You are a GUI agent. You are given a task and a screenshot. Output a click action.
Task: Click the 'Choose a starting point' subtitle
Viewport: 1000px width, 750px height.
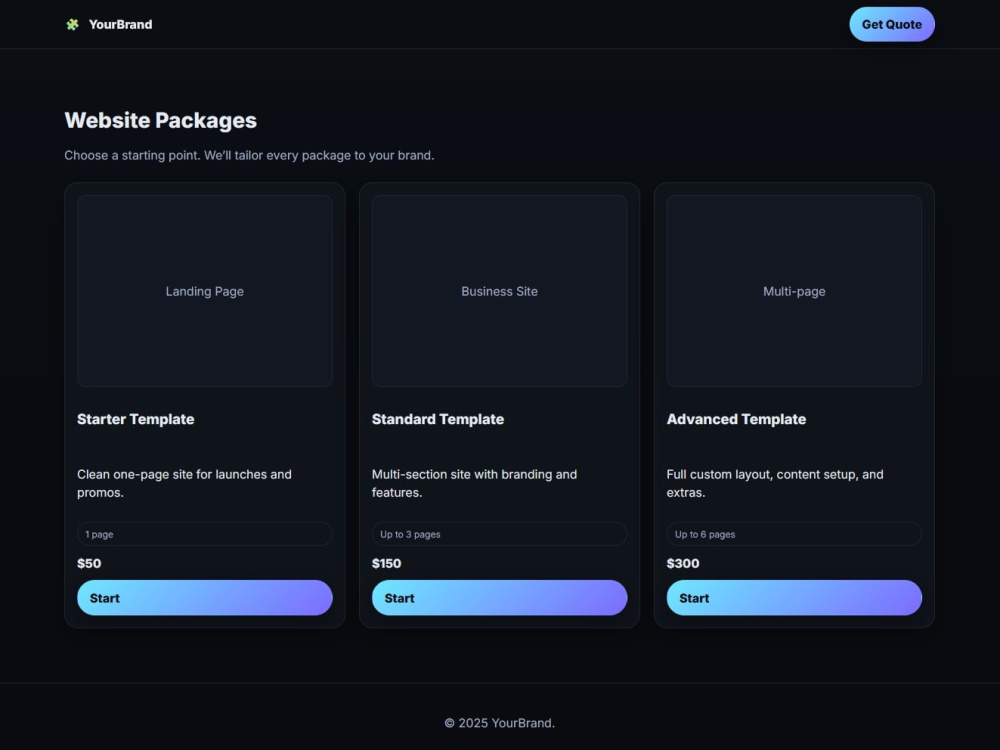(x=249, y=155)
